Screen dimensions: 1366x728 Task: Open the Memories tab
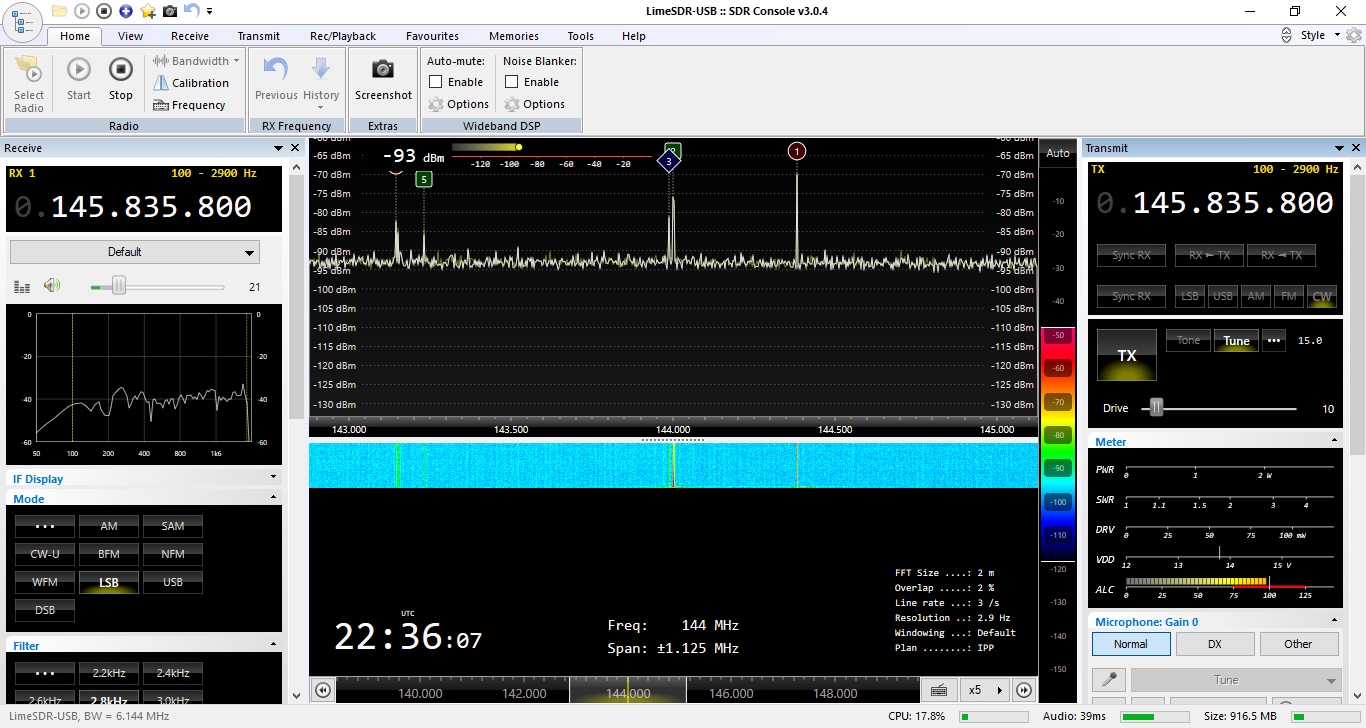514,36
